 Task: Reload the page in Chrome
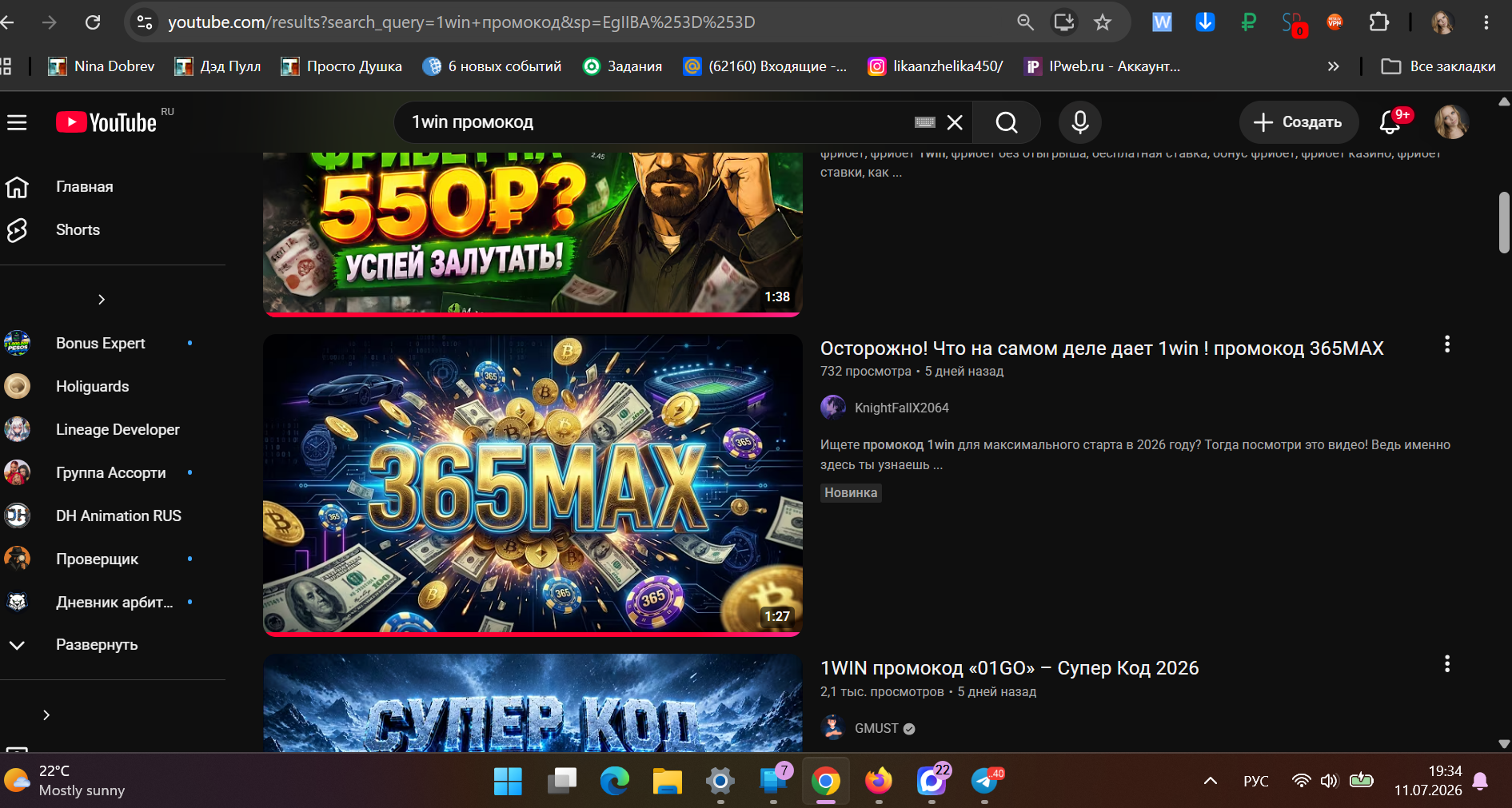pyautogui.click(x=93, y=22)
